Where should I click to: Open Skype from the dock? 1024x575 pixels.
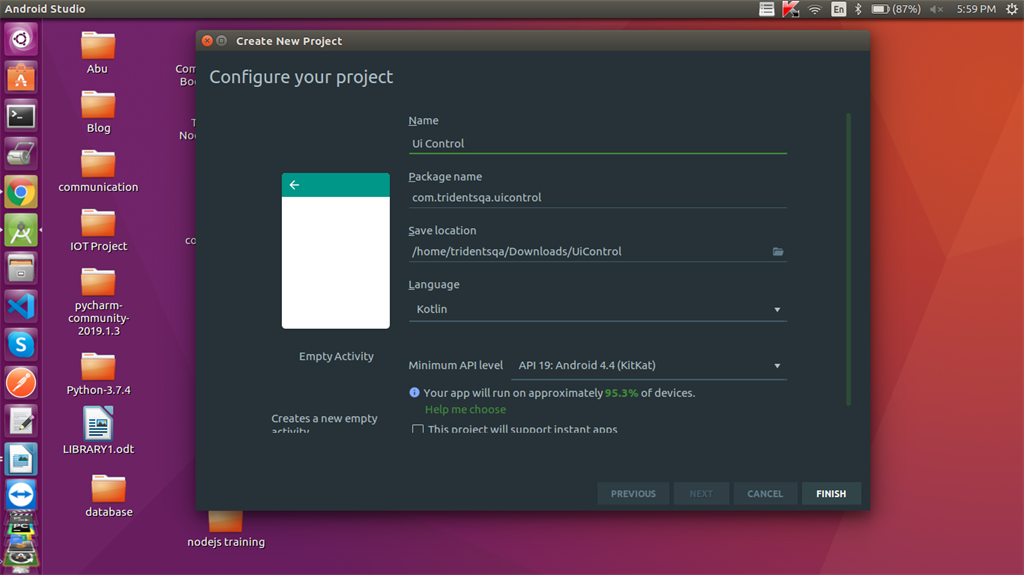[x=21, y=344]
